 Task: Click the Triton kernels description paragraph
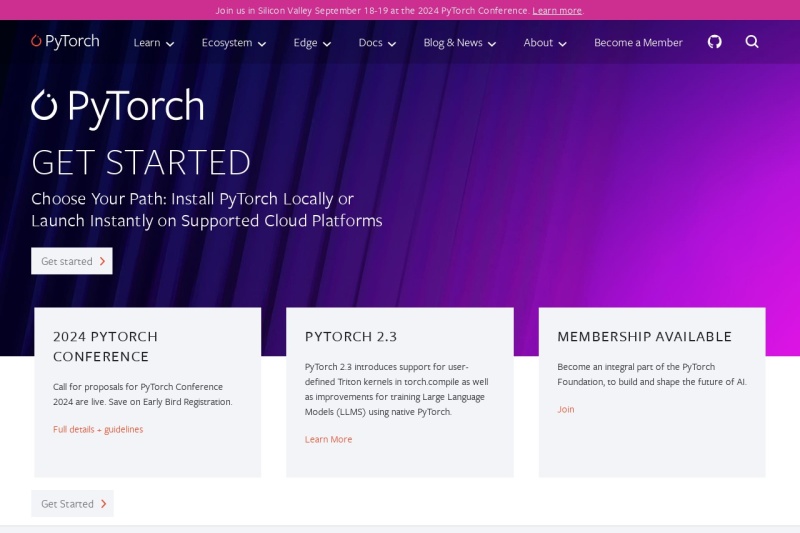(x=396, y=389)
